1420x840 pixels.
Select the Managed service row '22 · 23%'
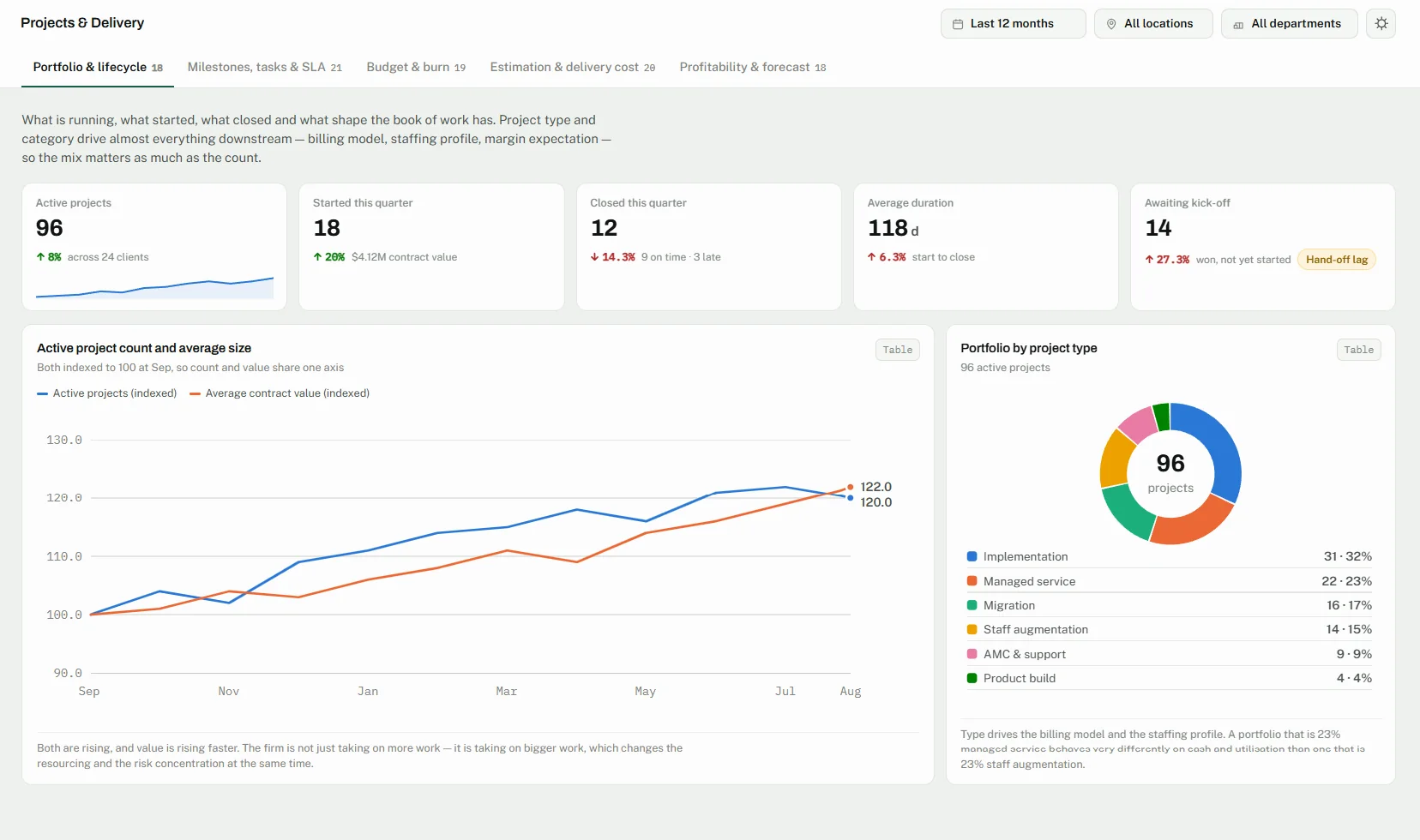pyautogui.click(x=1170, y=581)
